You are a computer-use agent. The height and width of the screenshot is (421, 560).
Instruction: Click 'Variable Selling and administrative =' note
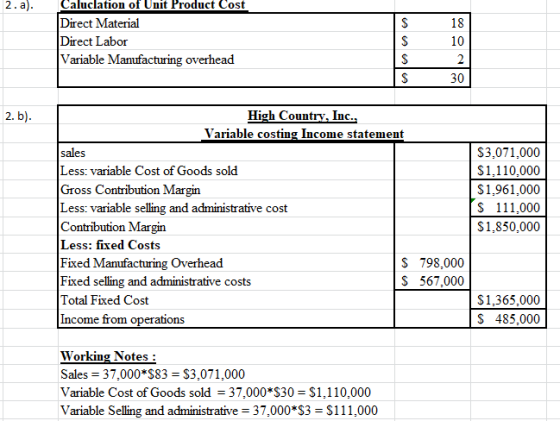(x=219, y=411)
